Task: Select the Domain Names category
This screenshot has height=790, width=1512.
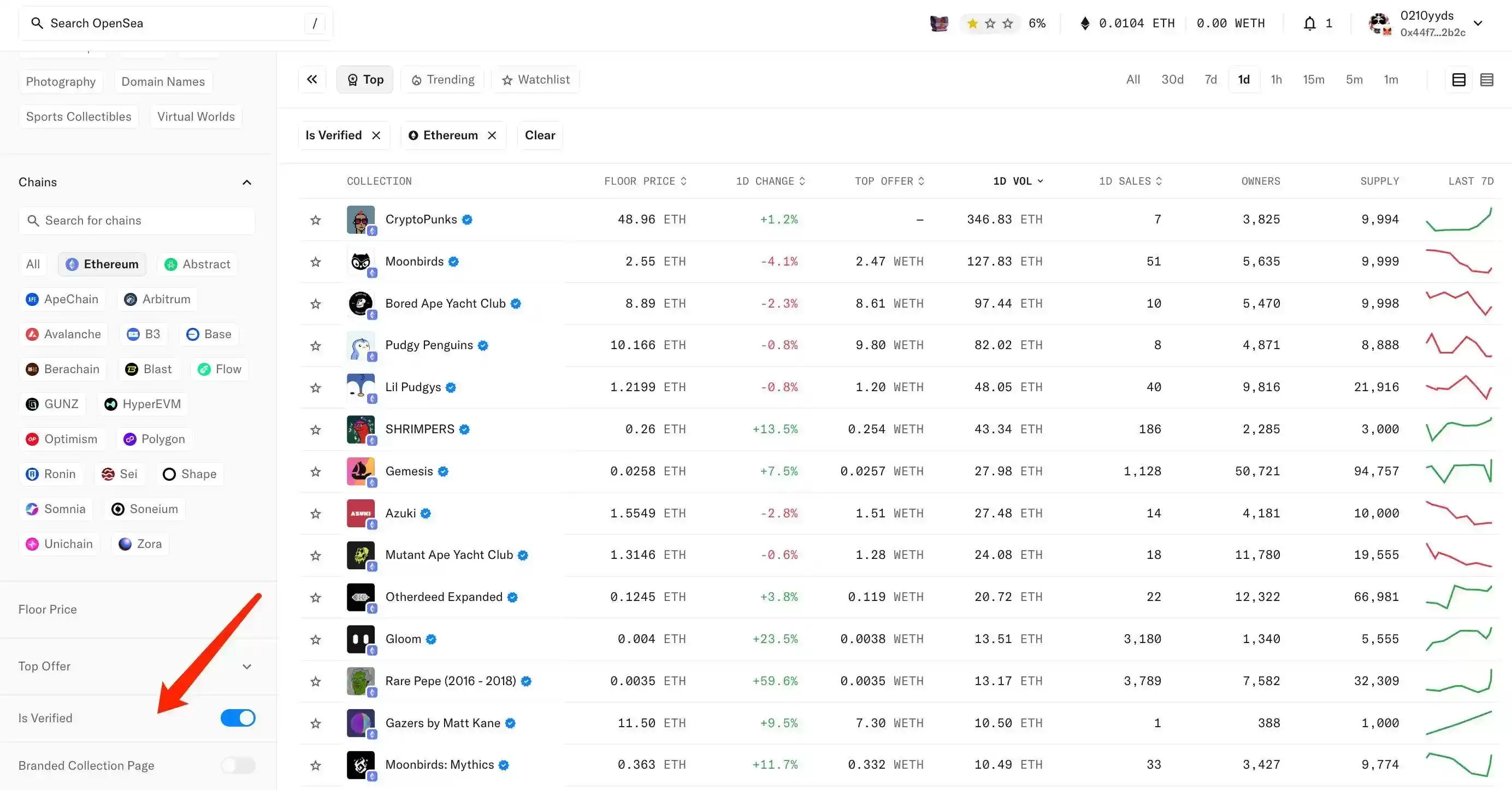Action: 163,81
